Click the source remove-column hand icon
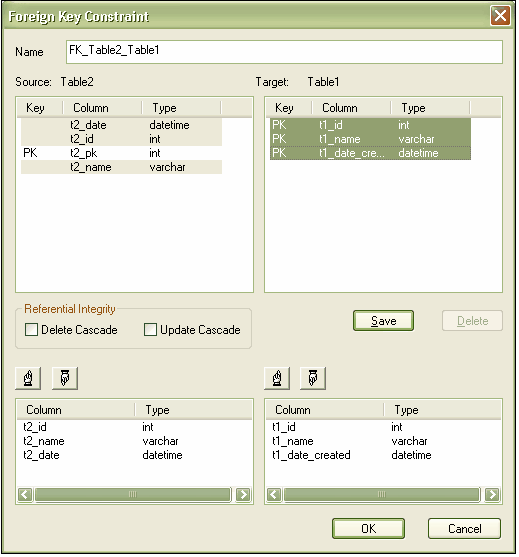Viewport: 519px width, 557px height. (65, 378)
